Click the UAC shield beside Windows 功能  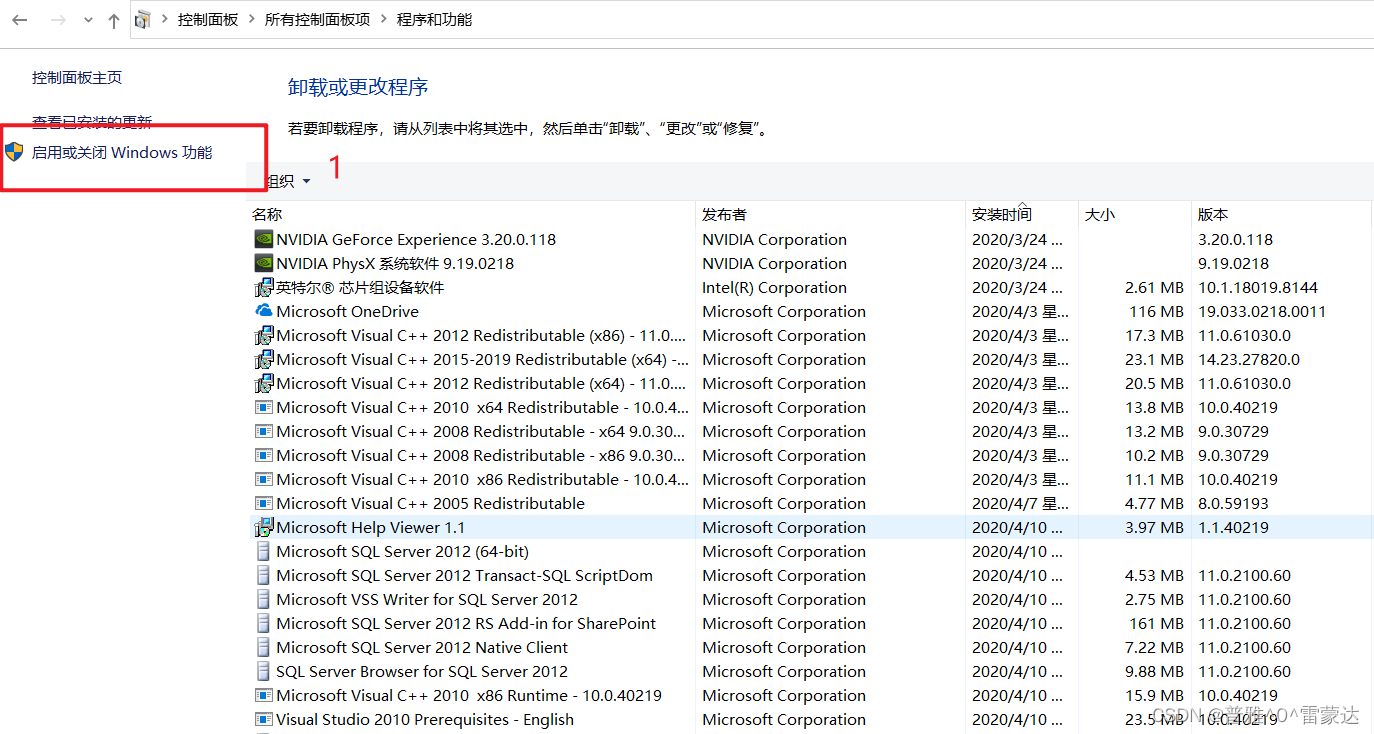[14, 152]
